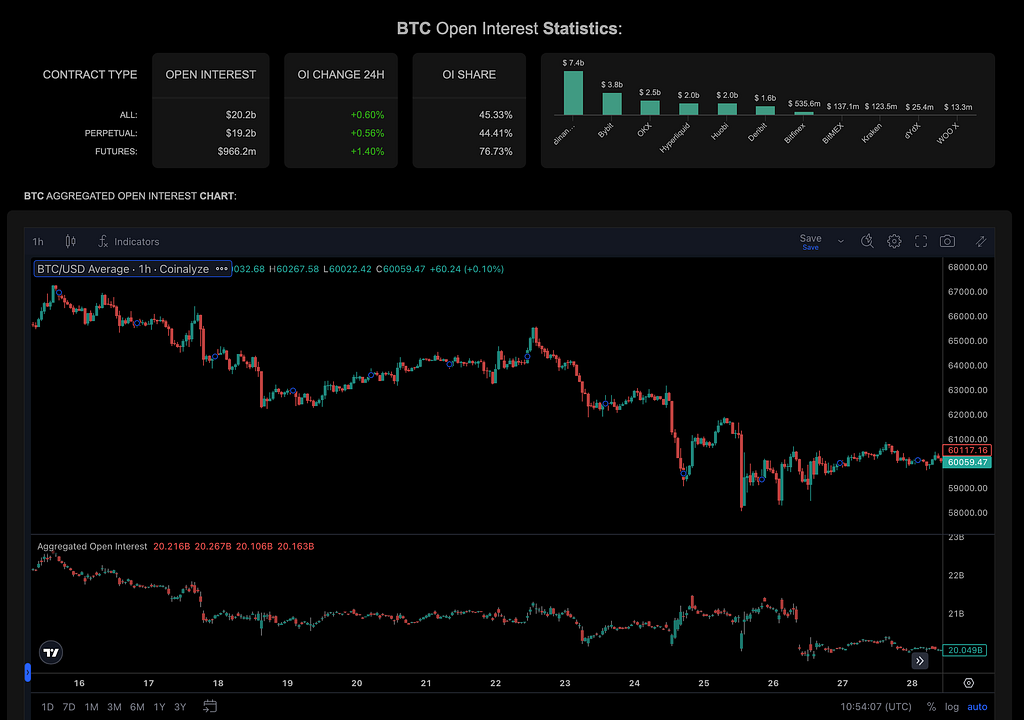1024x720 pixels.
Task: Click the 76.73% futures OI share
Action: click(496, 151)
